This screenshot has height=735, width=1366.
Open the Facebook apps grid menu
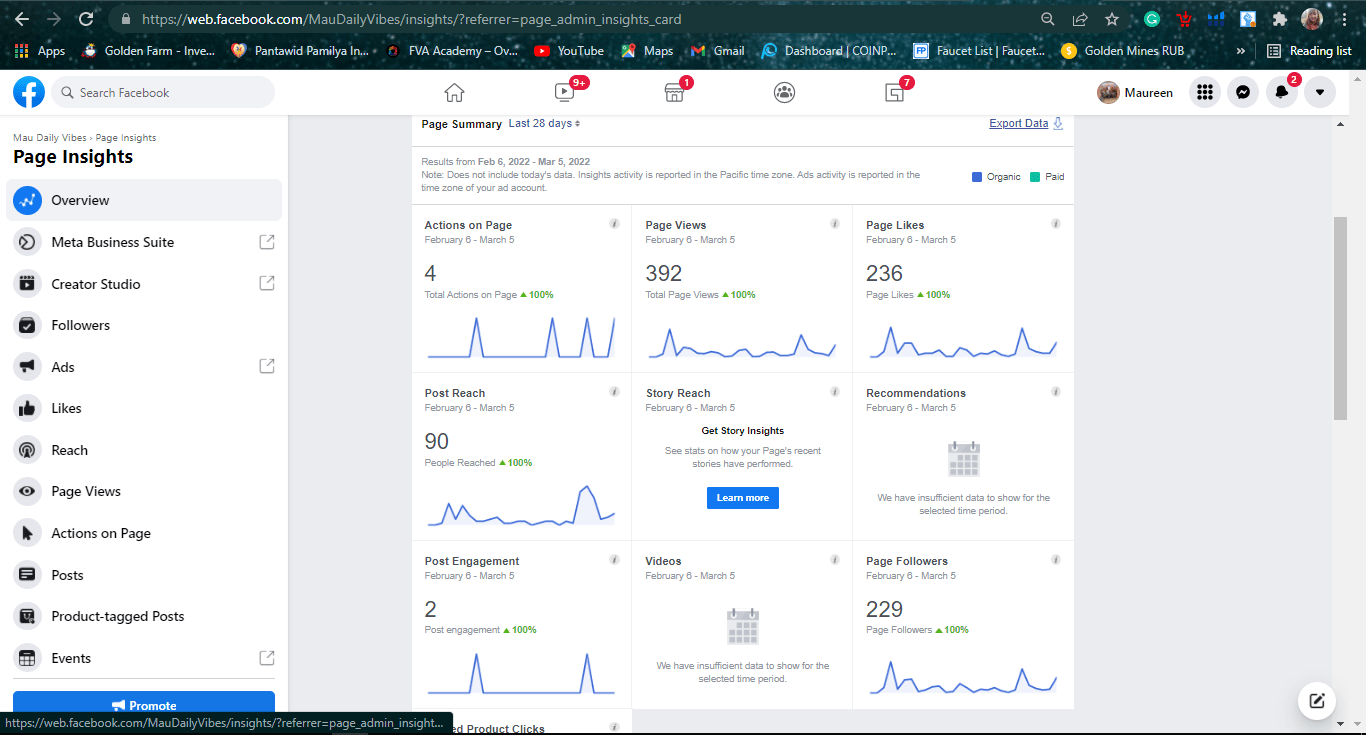[1205, 92]
